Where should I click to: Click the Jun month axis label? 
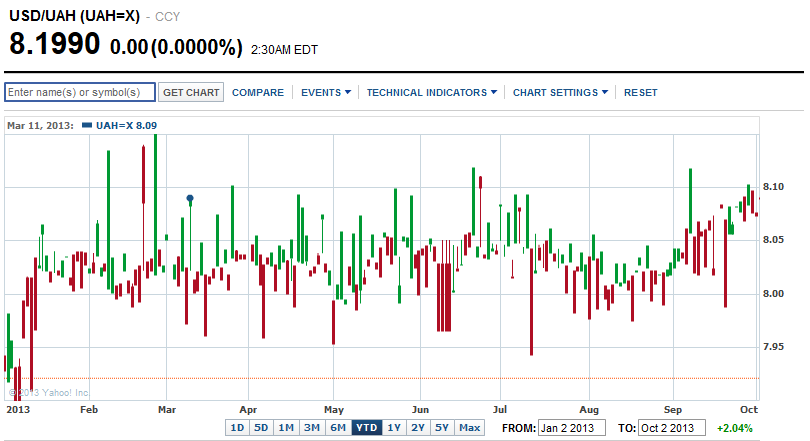[420, 410]
